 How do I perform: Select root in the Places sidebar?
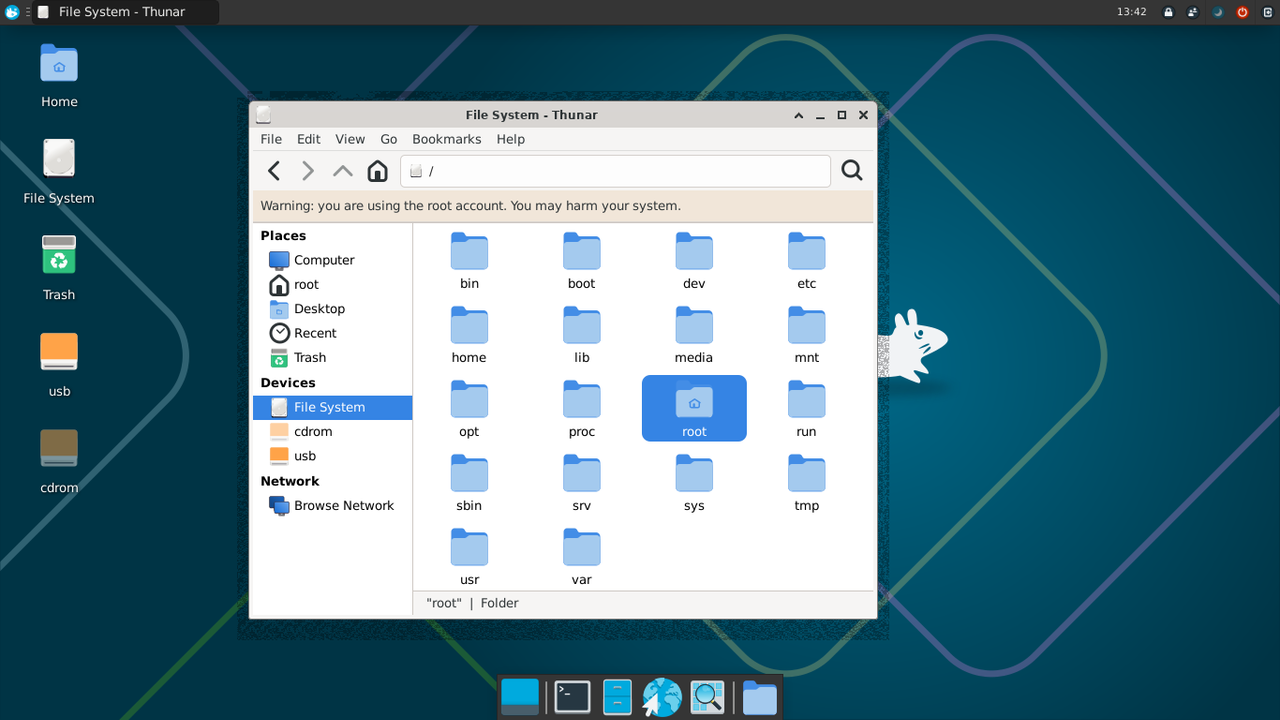click(332, 284)
